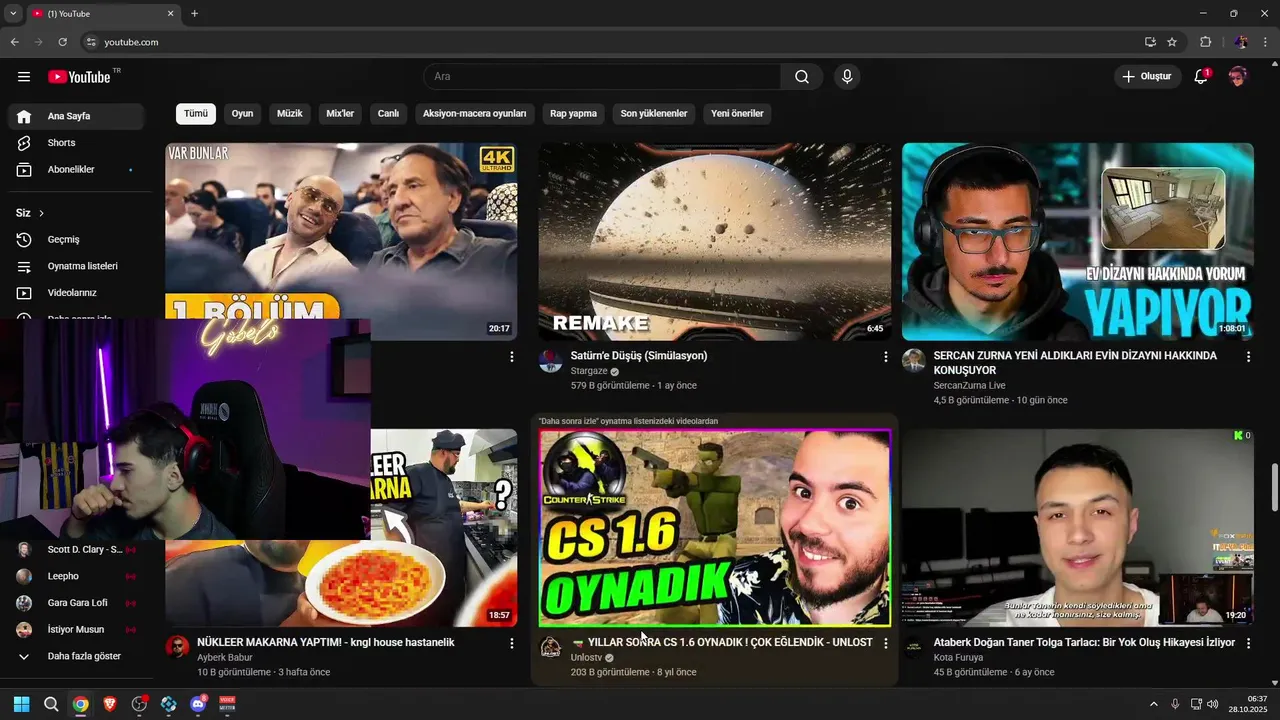Viewport: 1280px width, 720px height.
Task: Open the Stargaze channel link
Action: [x=590, y=371]
